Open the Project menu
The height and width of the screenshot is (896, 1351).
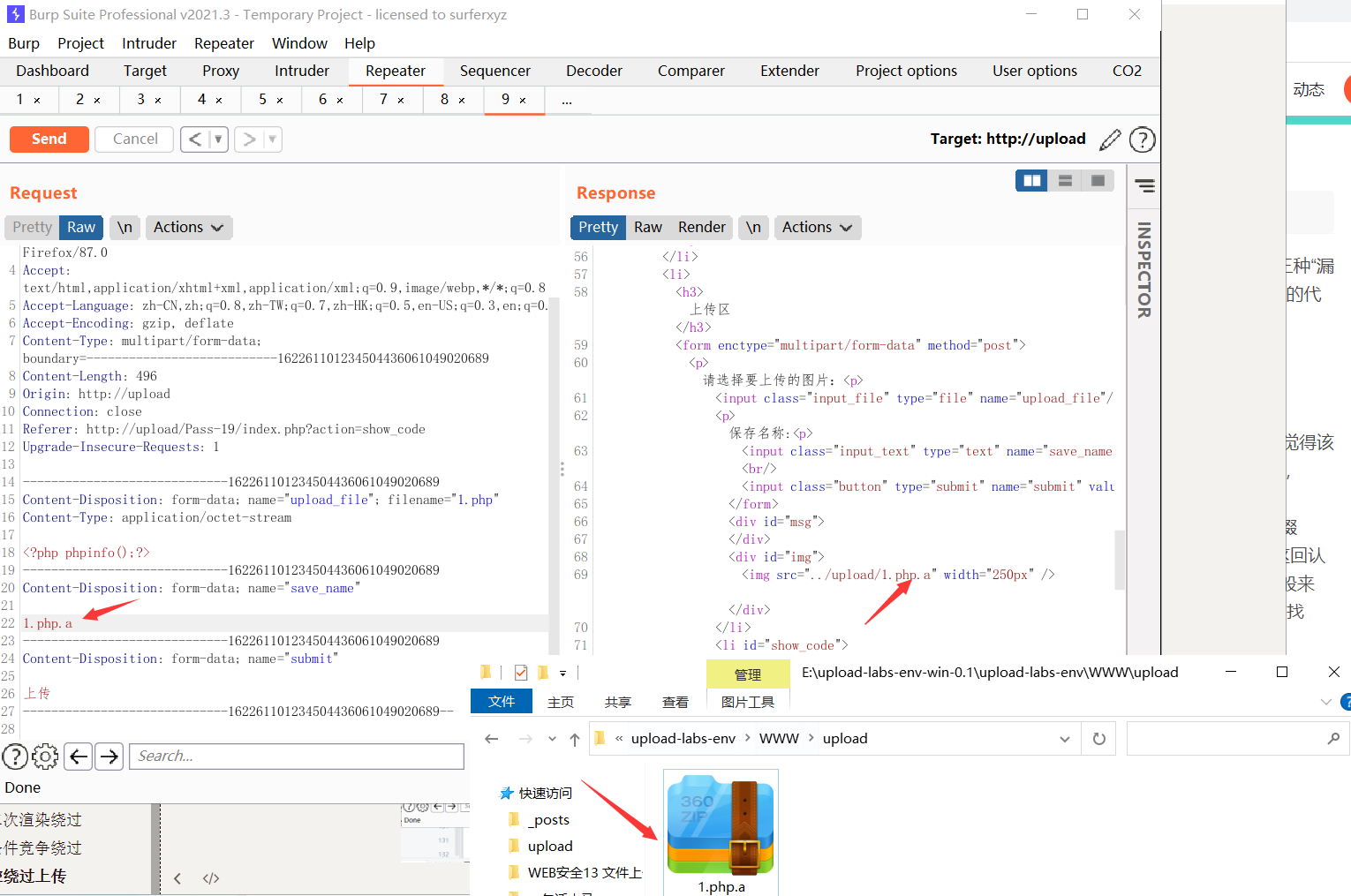coord(80,43)
